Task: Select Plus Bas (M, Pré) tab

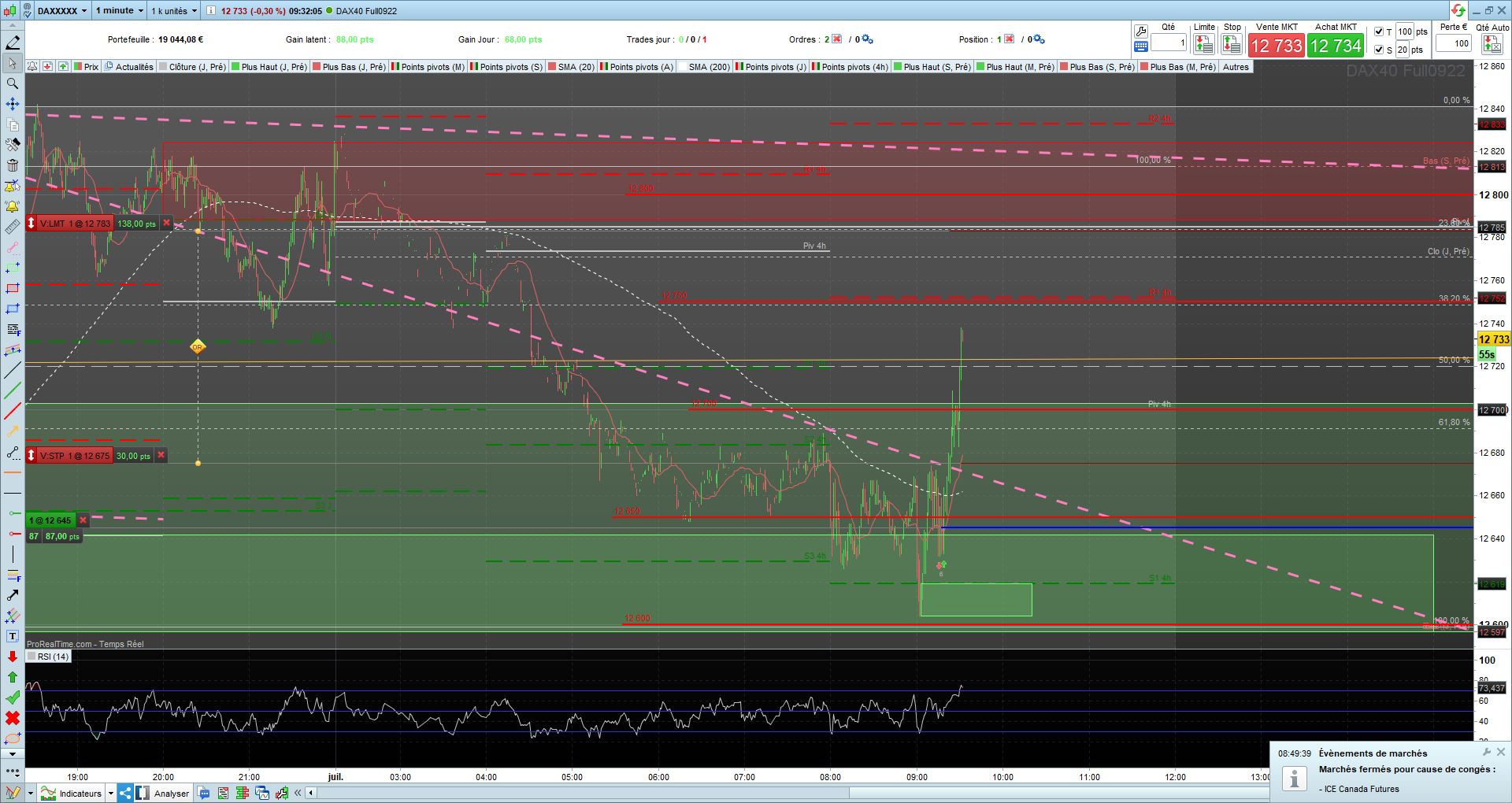Action: tap(1179, 67)
